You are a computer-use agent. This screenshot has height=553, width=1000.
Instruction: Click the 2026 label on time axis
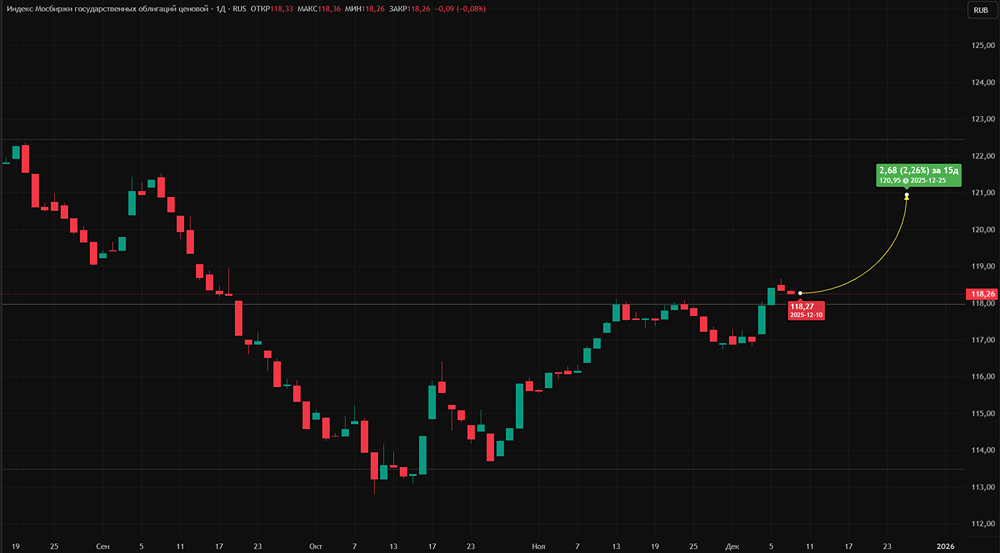tap(945, 547)
